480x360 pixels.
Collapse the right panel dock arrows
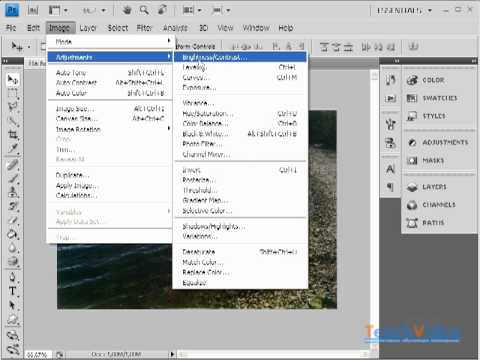tap(474, 61)
